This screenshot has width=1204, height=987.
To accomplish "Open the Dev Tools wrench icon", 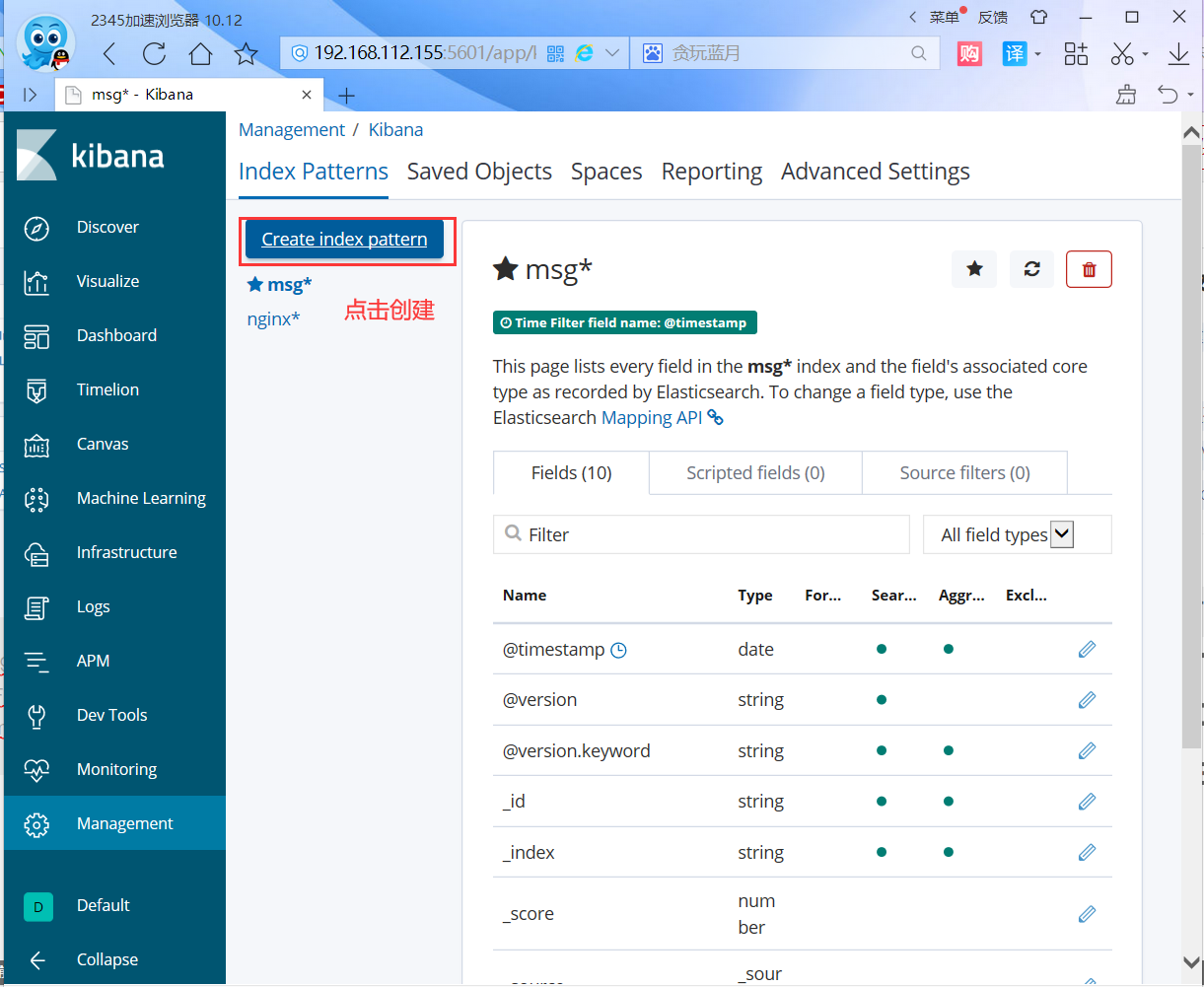I will [36, 716].
